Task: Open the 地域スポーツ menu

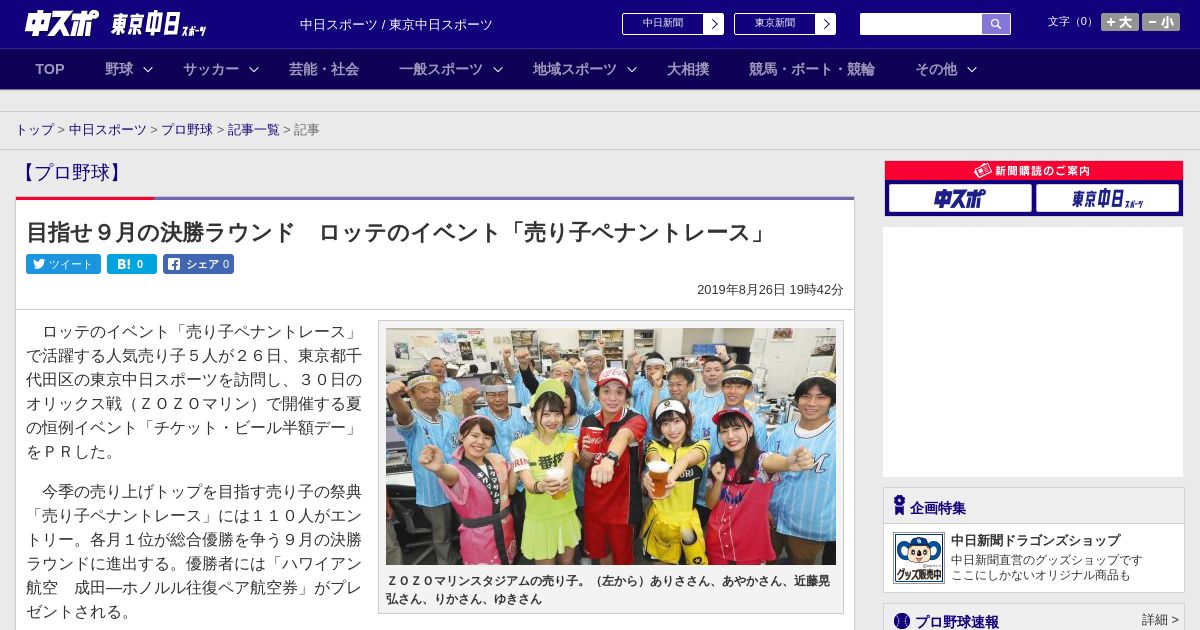Action: point(575,69)
